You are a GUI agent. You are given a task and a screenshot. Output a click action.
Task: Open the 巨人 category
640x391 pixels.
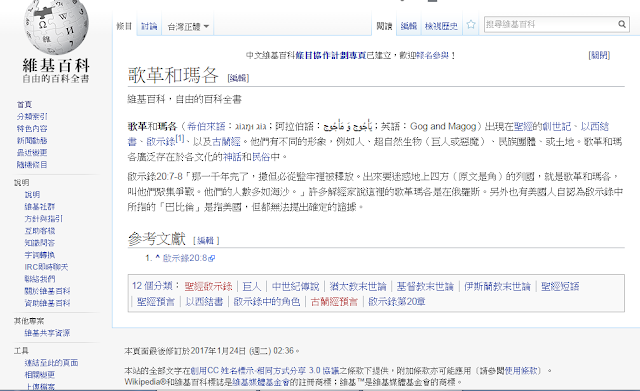coord(251,286)
